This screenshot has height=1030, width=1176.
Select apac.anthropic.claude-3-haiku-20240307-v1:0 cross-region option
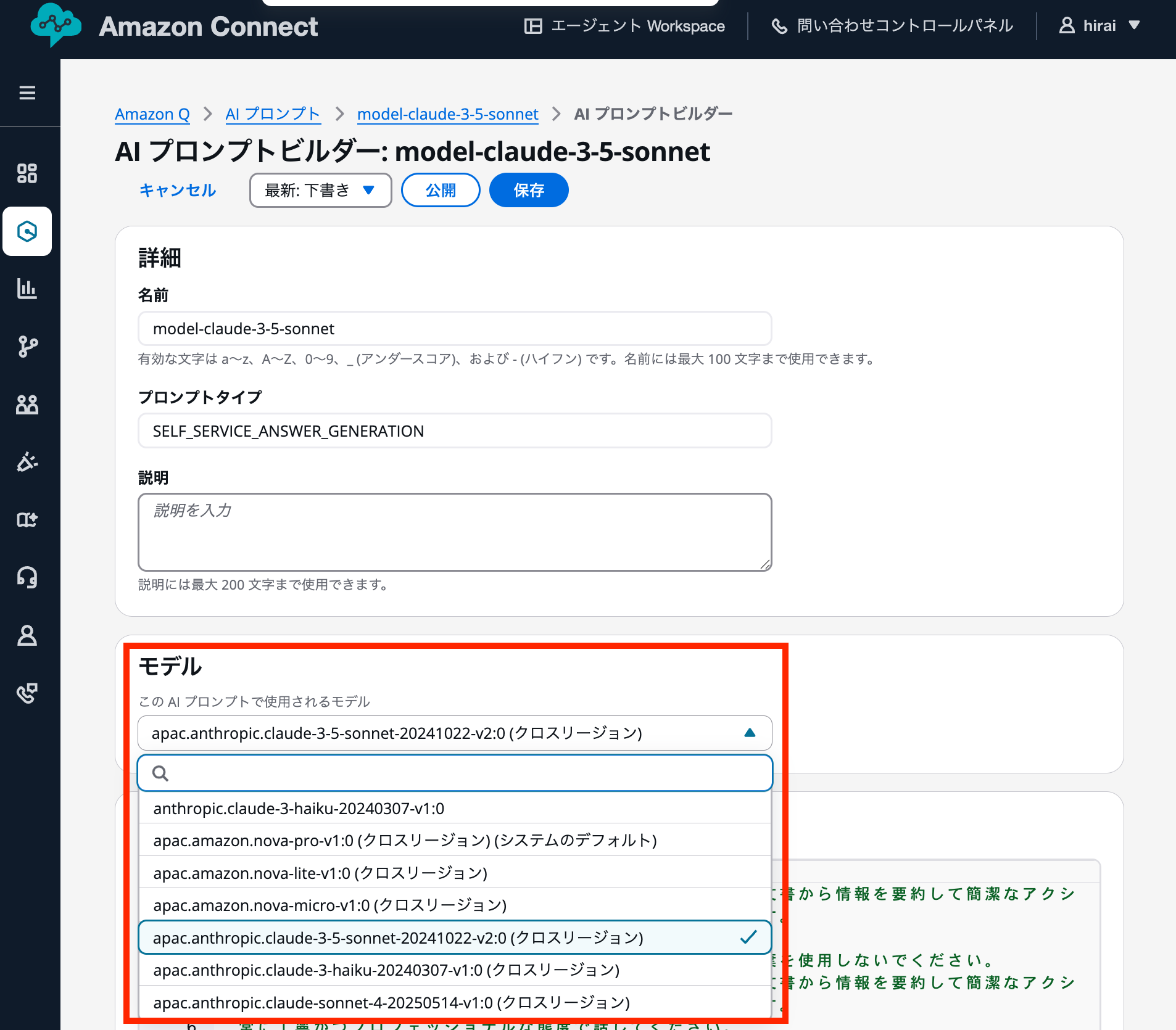pyautogui.click(x=455, y=970)
